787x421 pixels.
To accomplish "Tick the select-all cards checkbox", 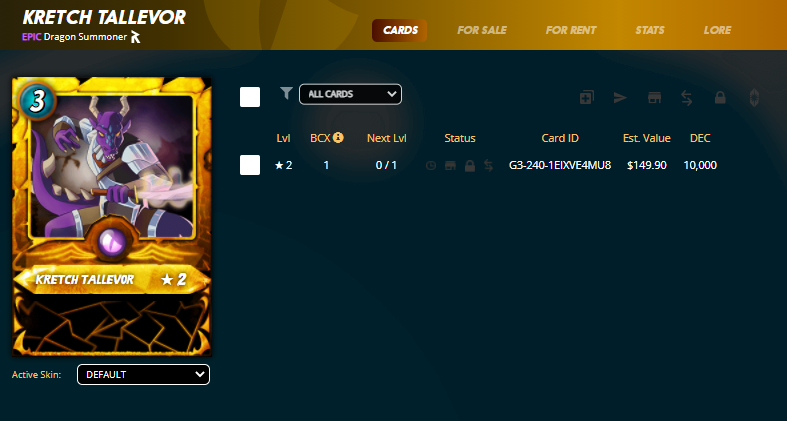I will (250, 97).
